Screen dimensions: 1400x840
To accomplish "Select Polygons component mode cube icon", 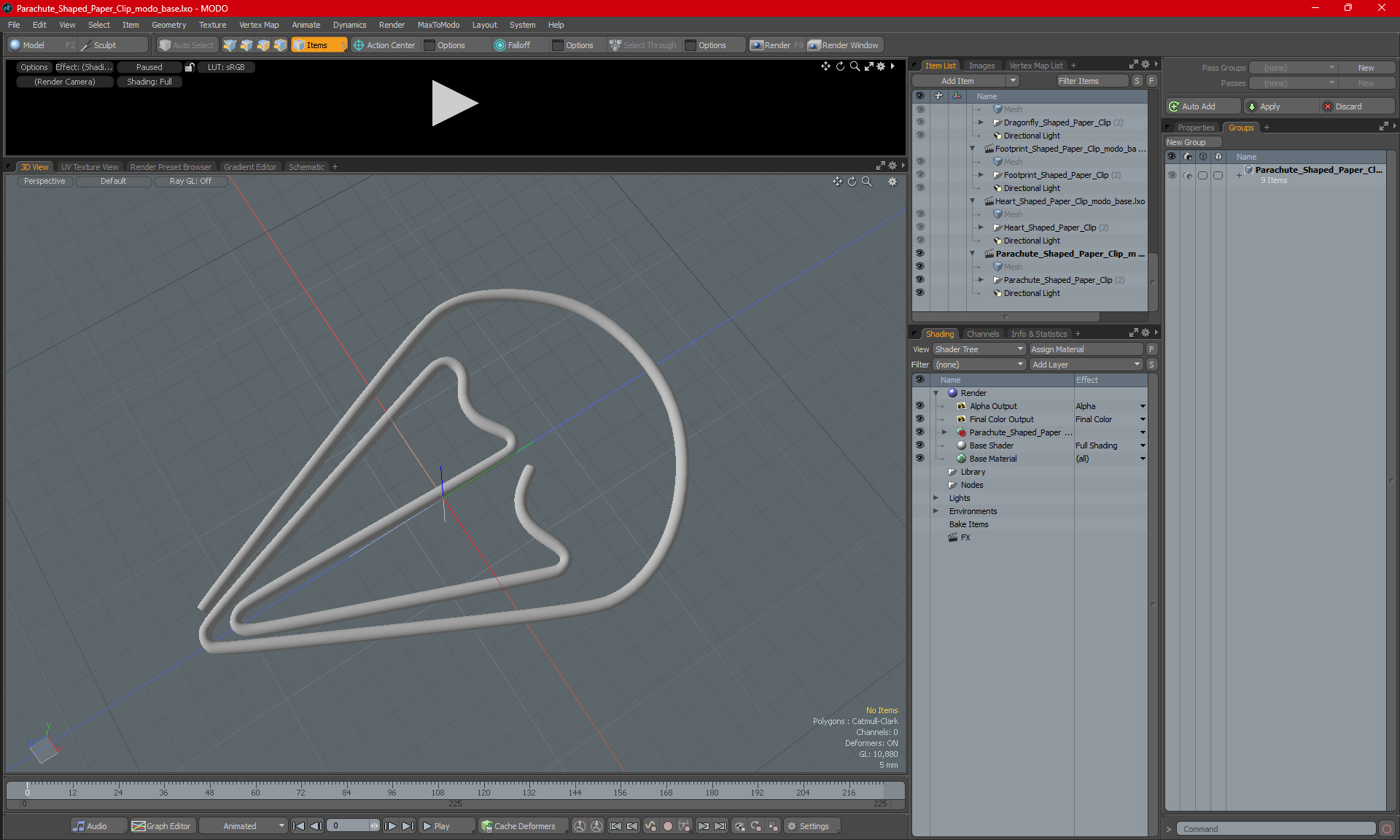I will [x=263, y=45].
